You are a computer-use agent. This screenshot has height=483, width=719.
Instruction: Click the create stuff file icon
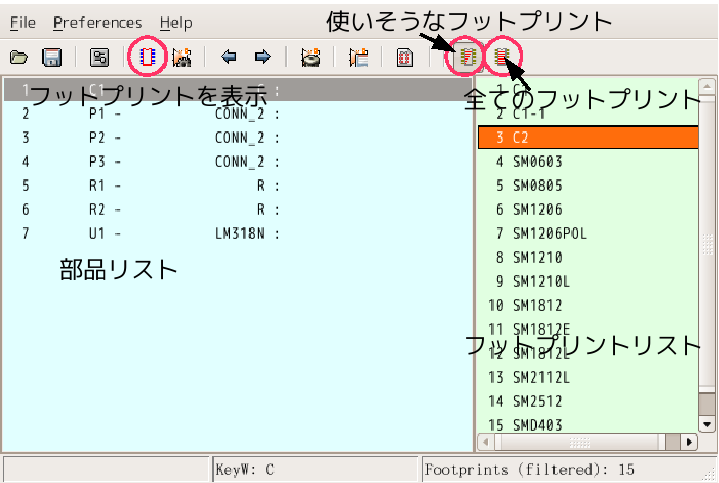(x=358, y=58)
